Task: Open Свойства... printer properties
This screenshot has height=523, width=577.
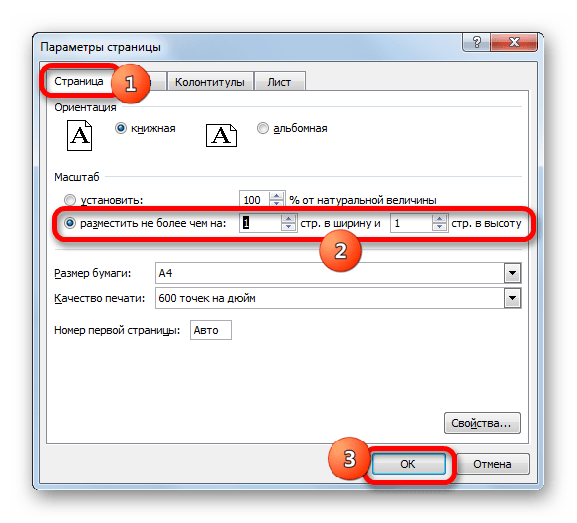Action: pos(482,423)
